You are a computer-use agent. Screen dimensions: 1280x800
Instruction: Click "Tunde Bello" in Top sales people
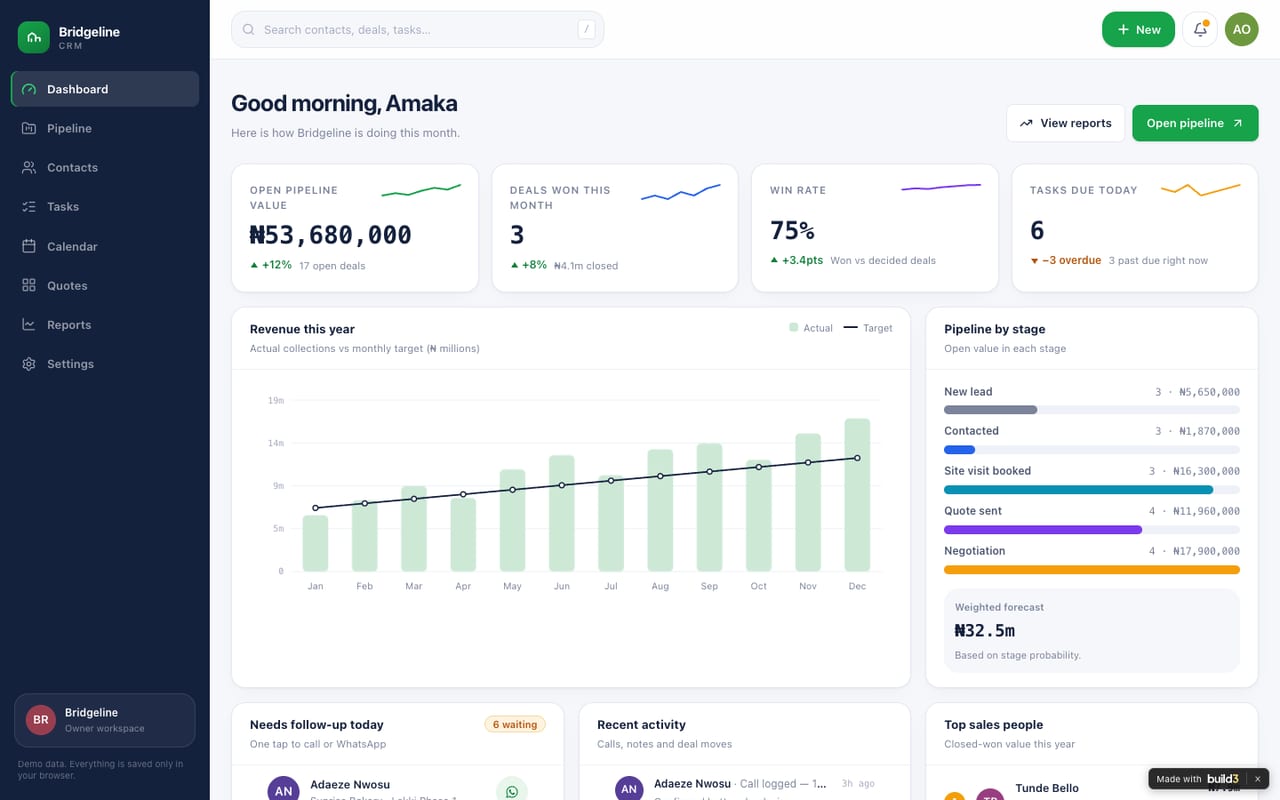(1047, 788)
